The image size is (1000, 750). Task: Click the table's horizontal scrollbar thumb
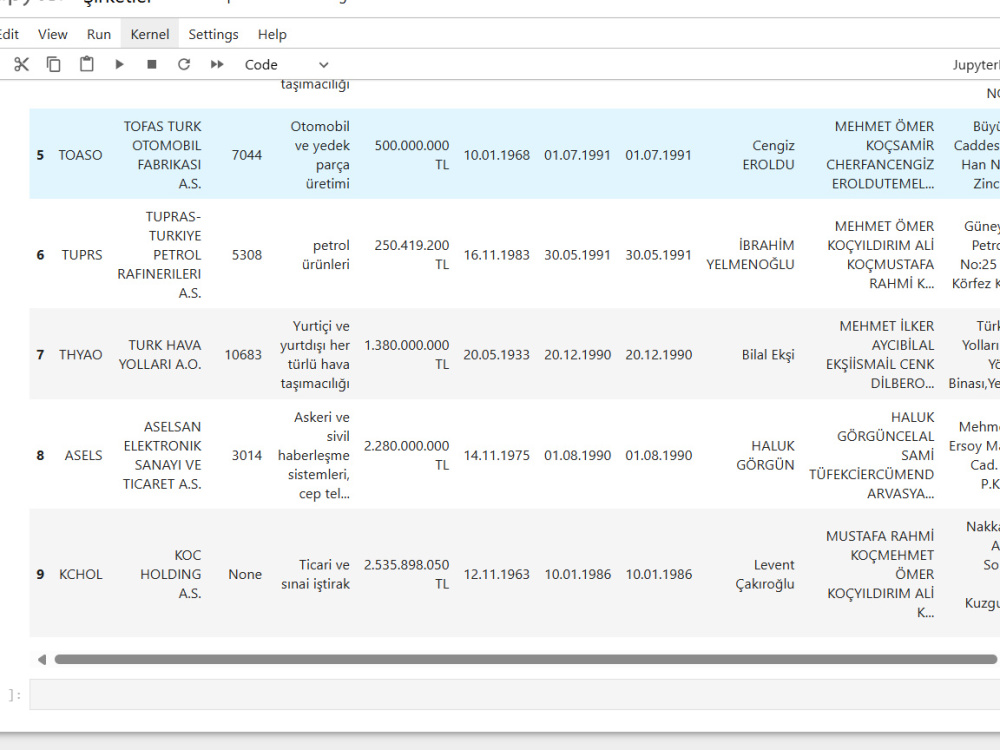pos(526,659)
